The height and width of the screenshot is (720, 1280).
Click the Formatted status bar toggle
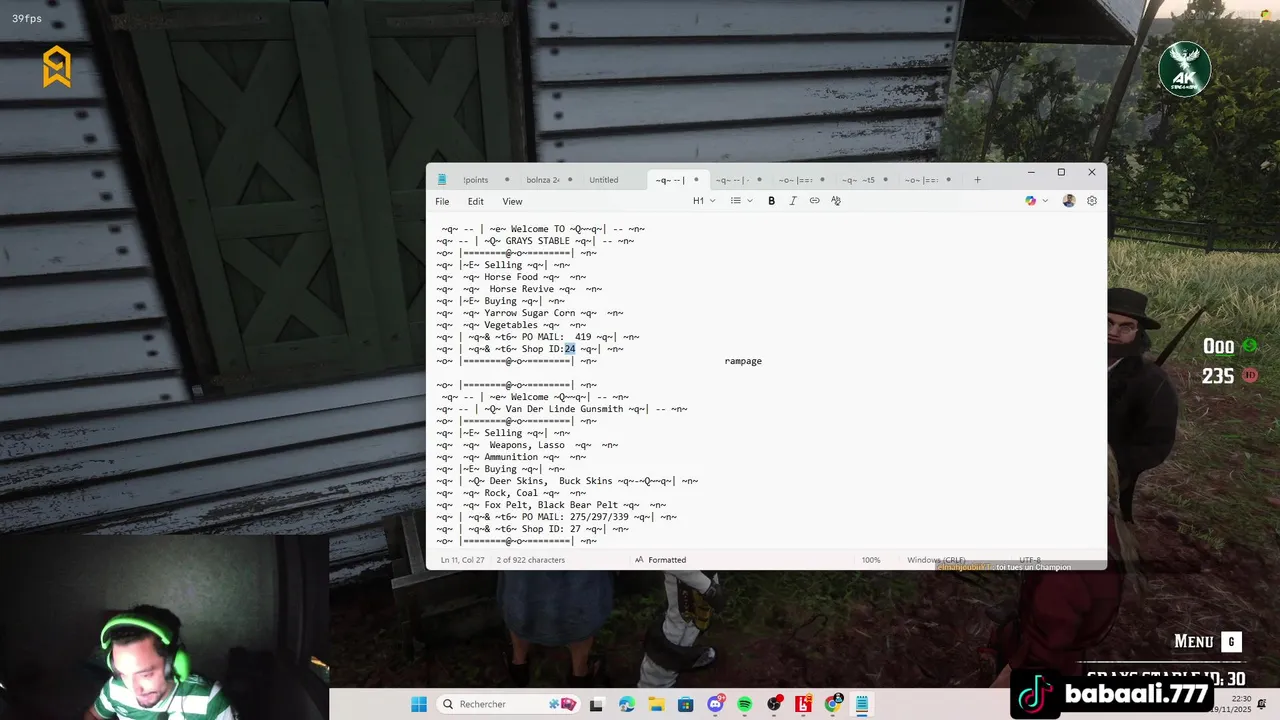click(660, 560)
